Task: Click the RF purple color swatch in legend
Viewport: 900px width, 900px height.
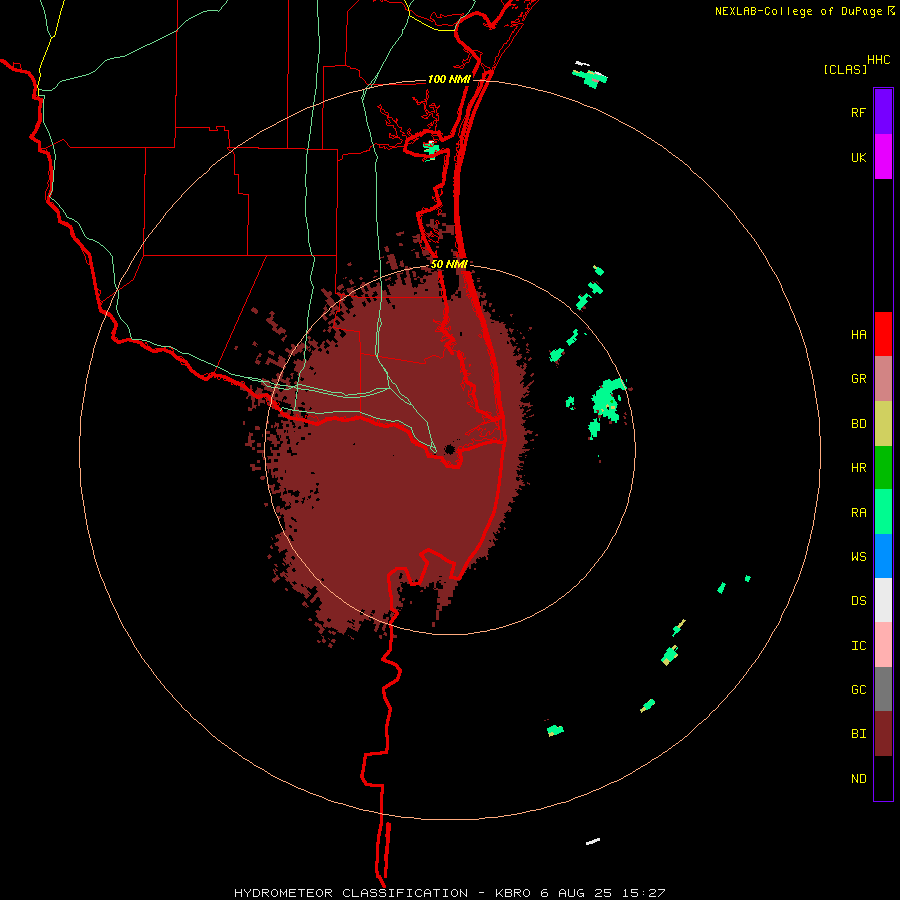Action: (x=883, y=112)
